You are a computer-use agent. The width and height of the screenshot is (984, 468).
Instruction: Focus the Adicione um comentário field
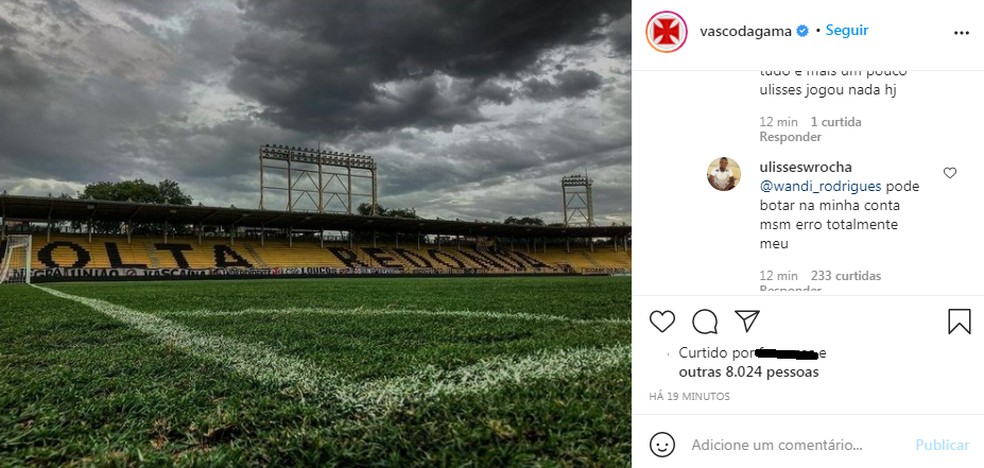coord(790,444)
